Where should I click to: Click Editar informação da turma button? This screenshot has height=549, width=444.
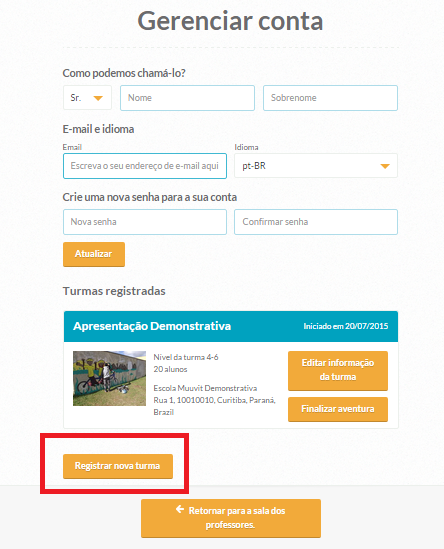point(338,370)
